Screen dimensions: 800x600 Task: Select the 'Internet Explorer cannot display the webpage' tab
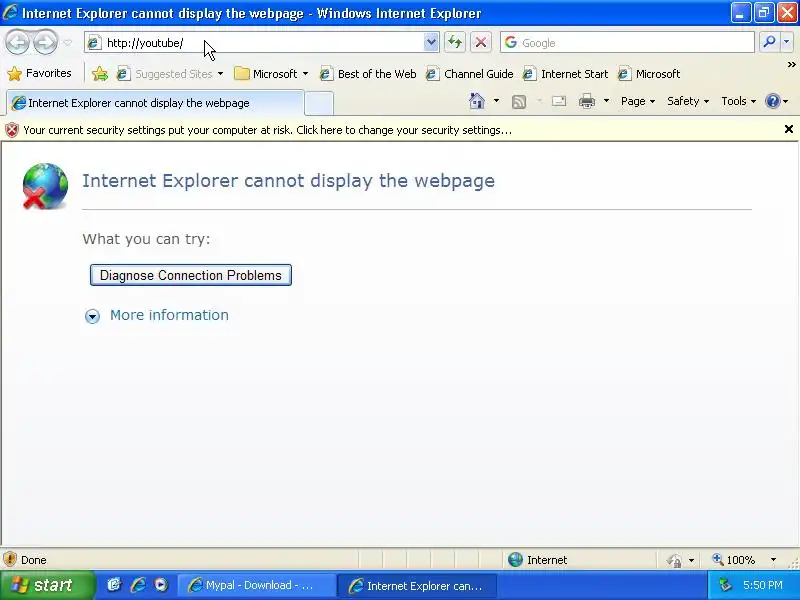point(155,103)
